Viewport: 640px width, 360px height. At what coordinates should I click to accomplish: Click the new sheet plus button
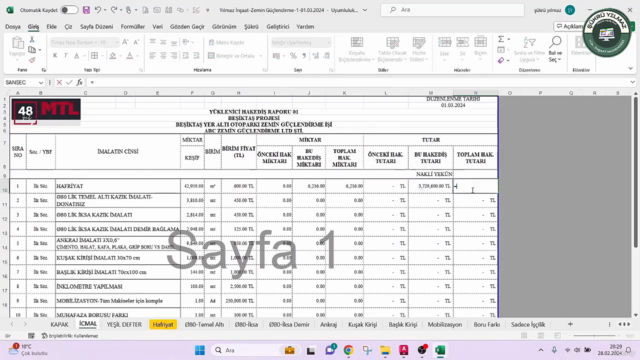pyautogui.click(x=570, y=324)
